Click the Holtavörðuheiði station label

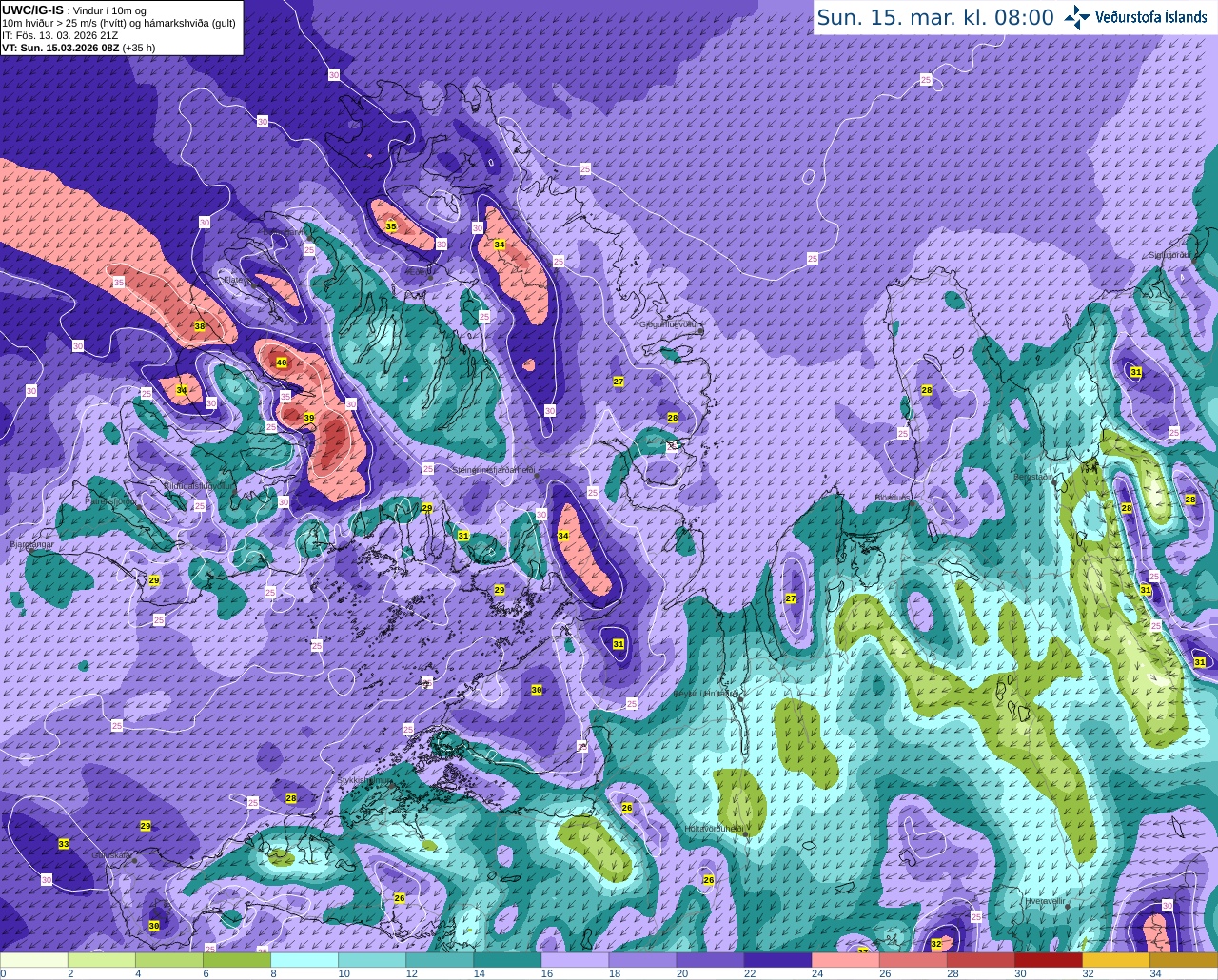click(x=714, y=829)
